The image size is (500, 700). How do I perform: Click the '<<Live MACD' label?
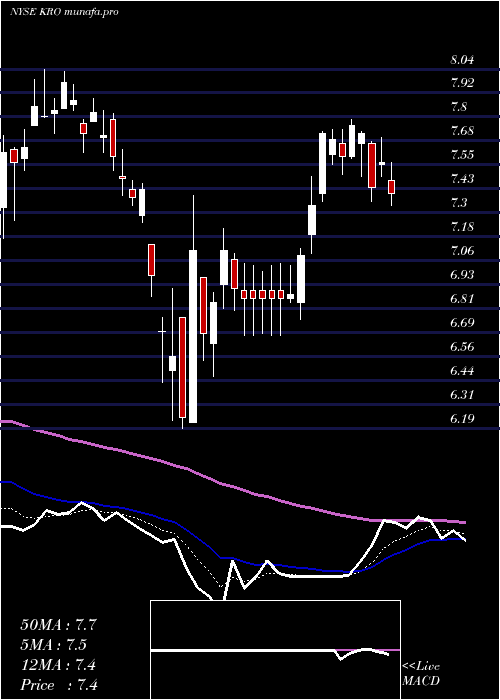click(x=421, y=674)
